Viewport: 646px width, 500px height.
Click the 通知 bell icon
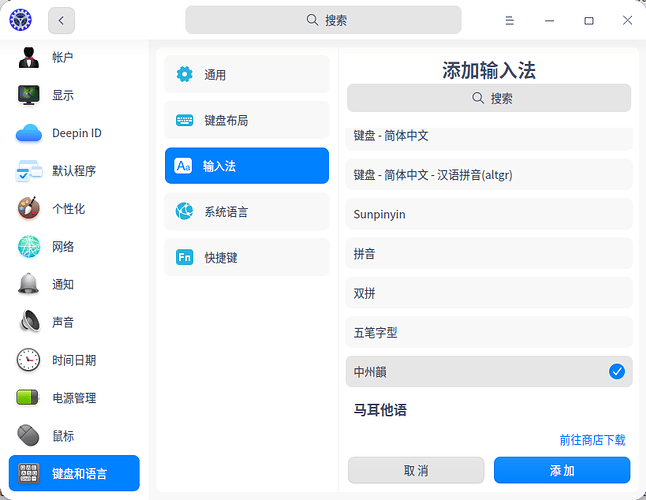coord(28,284)
